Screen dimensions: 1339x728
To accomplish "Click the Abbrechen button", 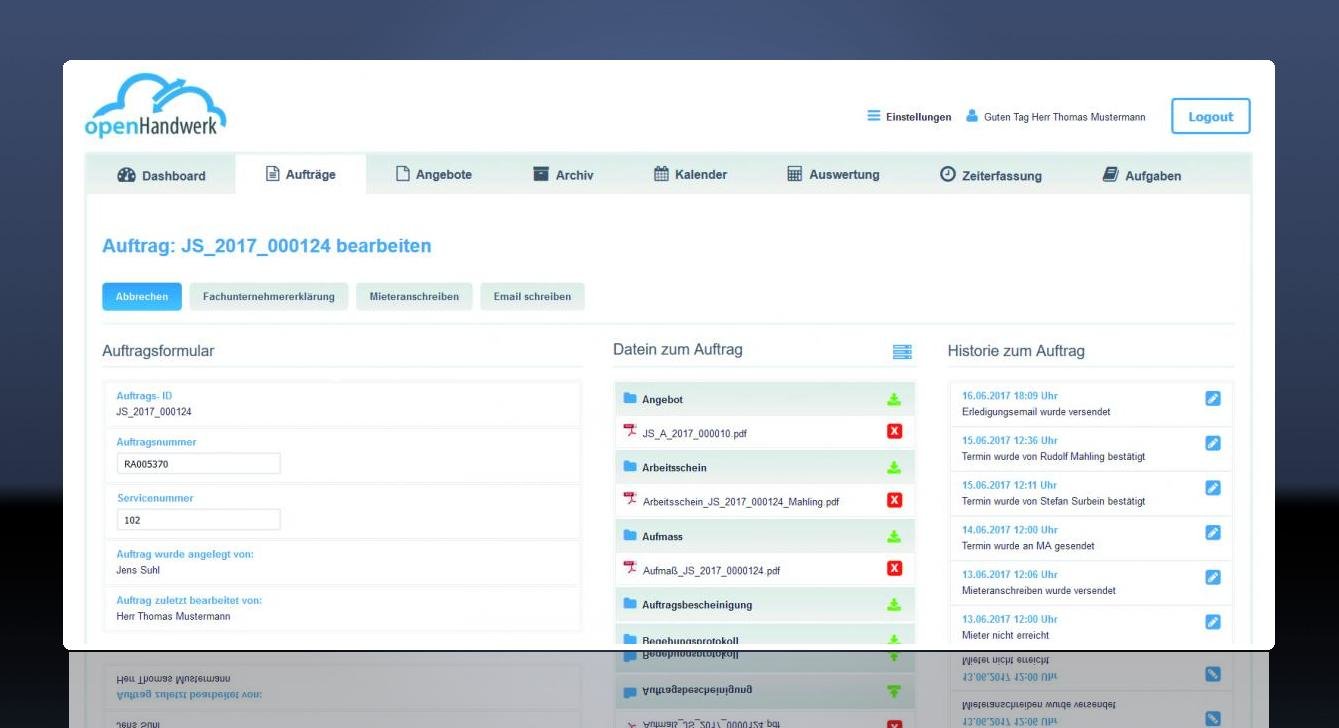I will (x=142, y=296).
